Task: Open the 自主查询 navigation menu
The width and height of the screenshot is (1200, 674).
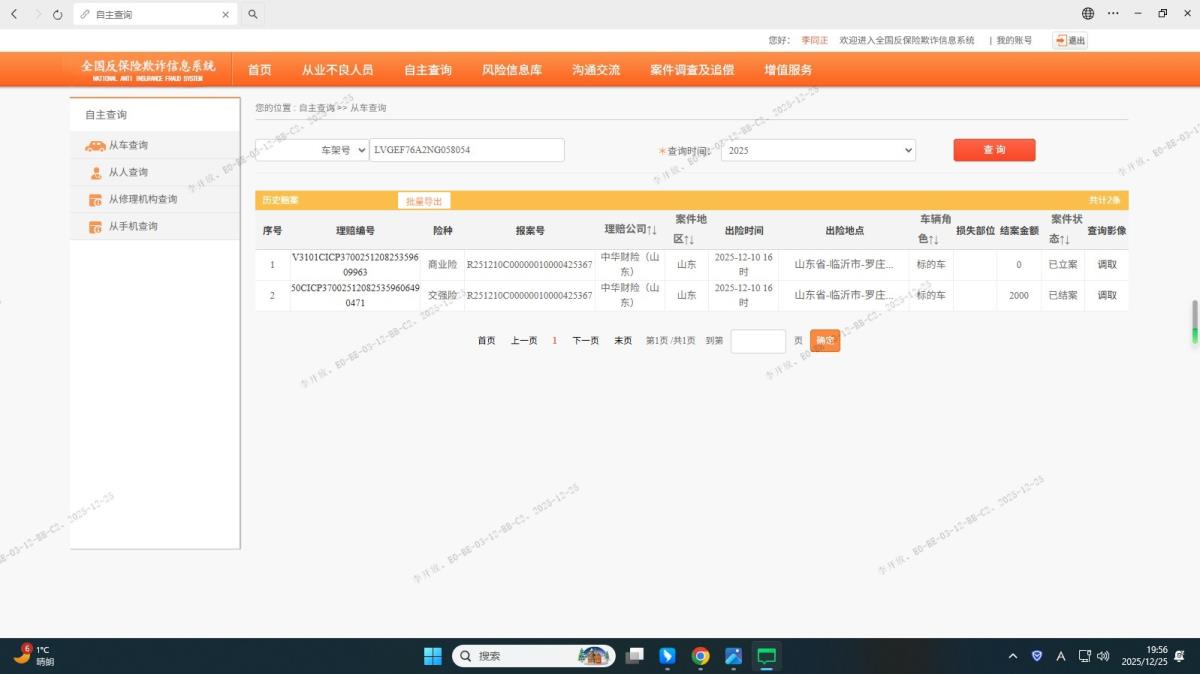Action: point(428,70)
